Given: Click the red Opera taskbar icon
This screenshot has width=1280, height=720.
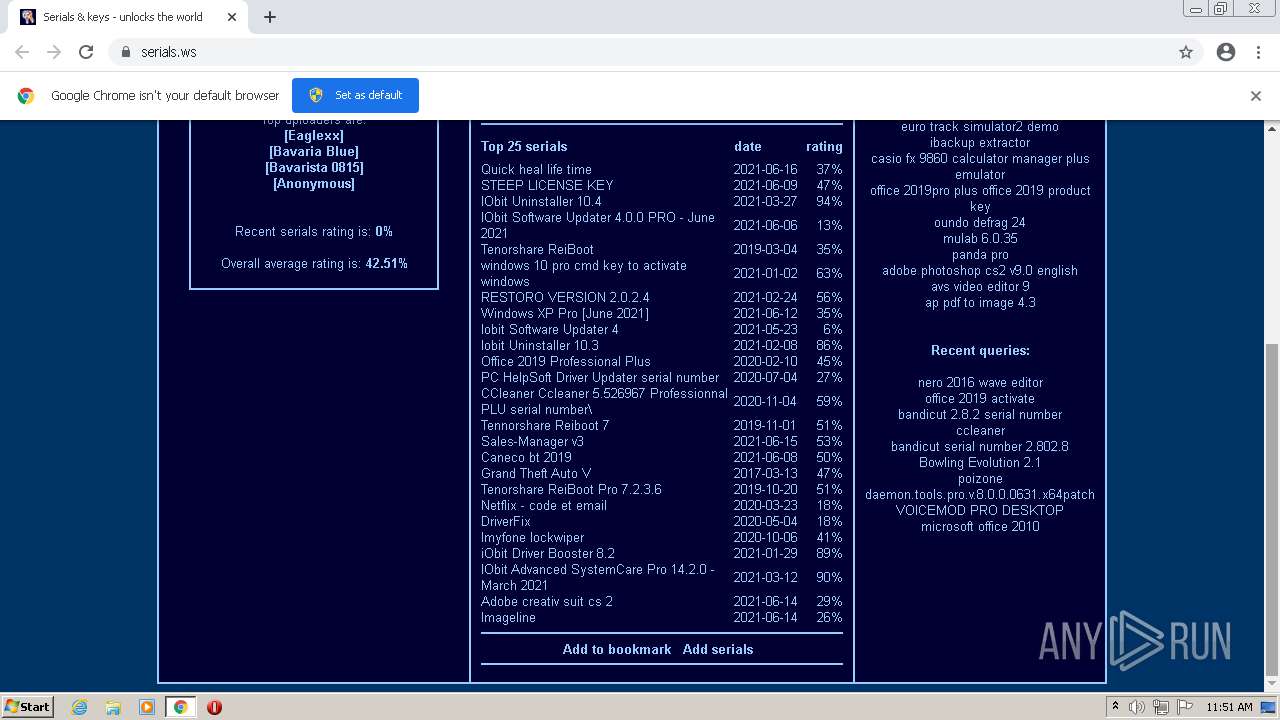Looking at the screenshot, I should click(214, 707).
